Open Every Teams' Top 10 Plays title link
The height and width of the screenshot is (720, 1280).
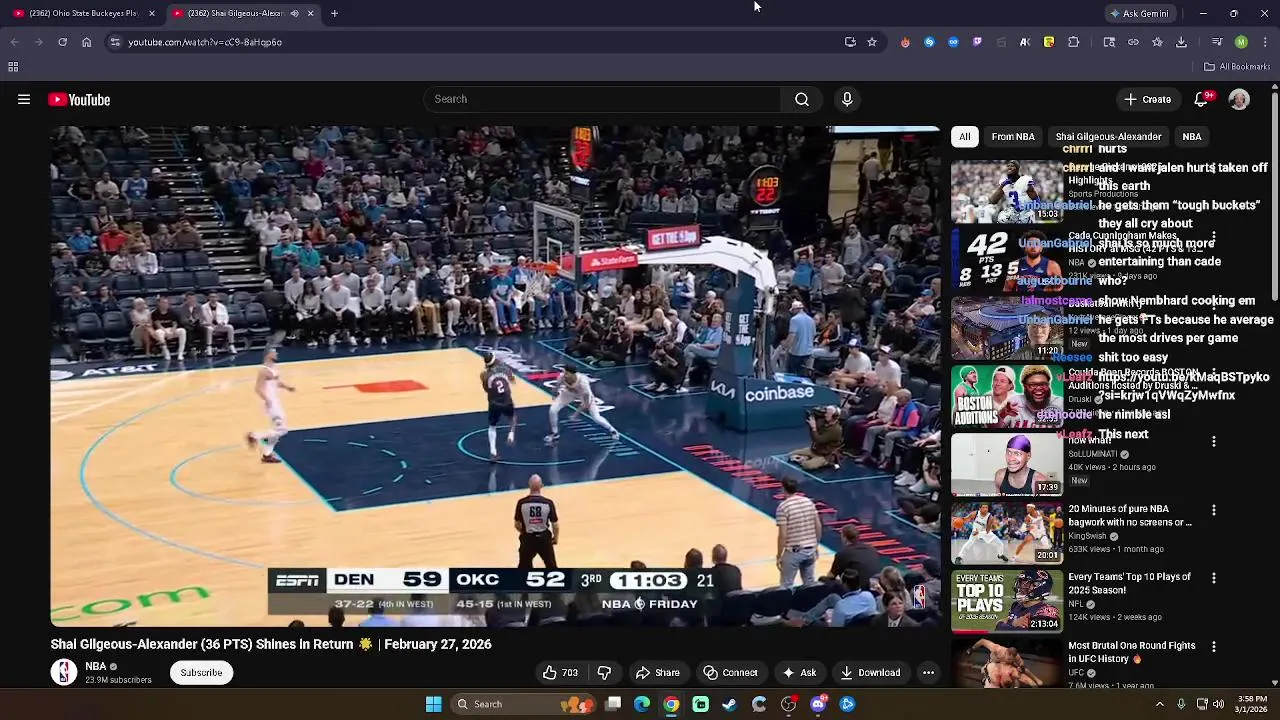1129,583
